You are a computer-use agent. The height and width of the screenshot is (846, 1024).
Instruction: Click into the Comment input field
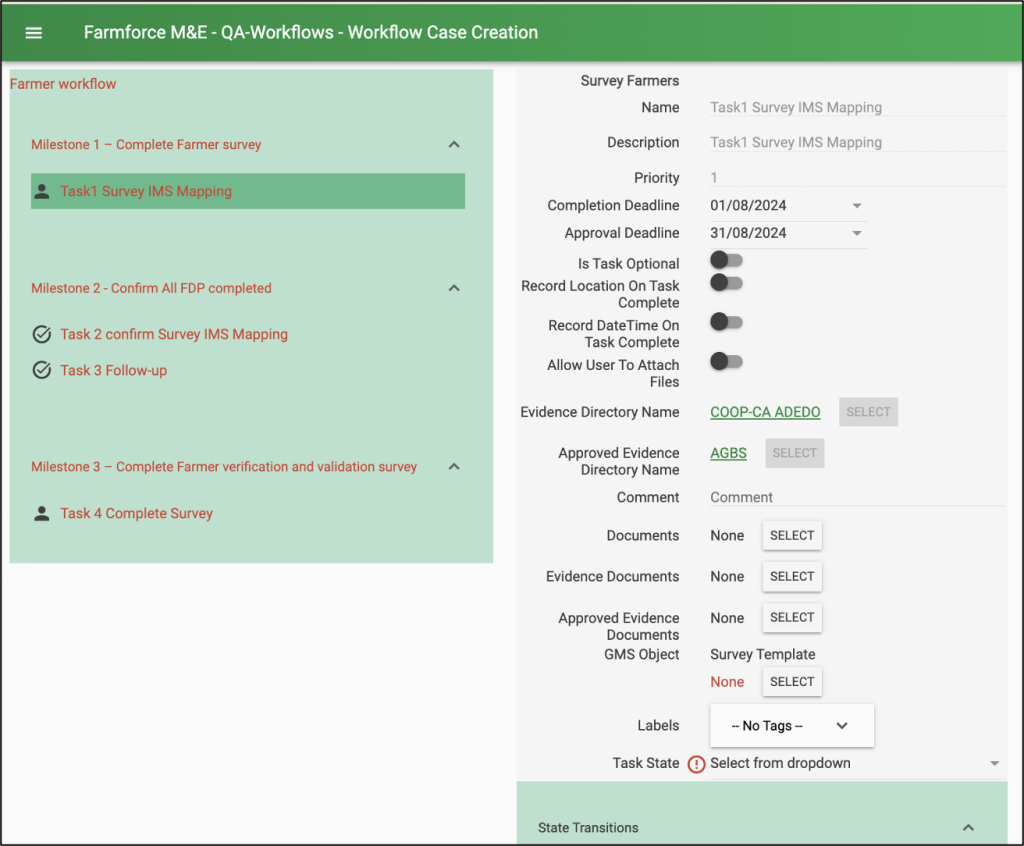click(x=856, y=497)
